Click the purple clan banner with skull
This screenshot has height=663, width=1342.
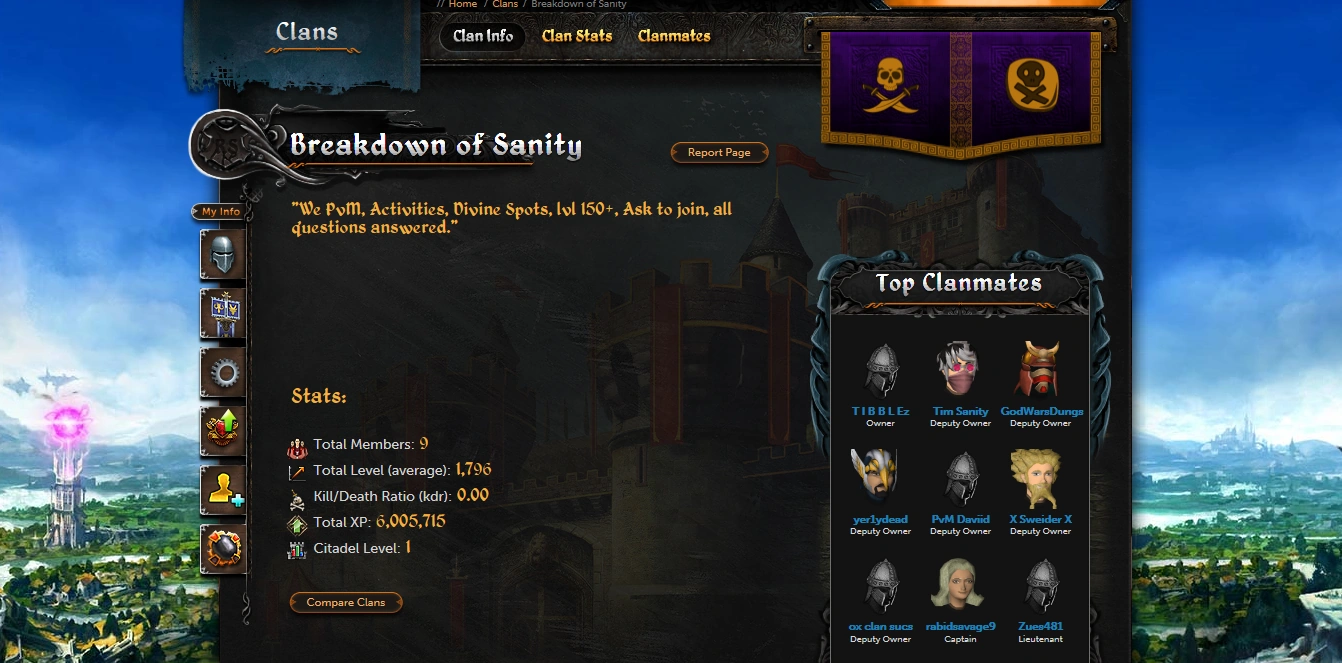click(x=885, y=83)
